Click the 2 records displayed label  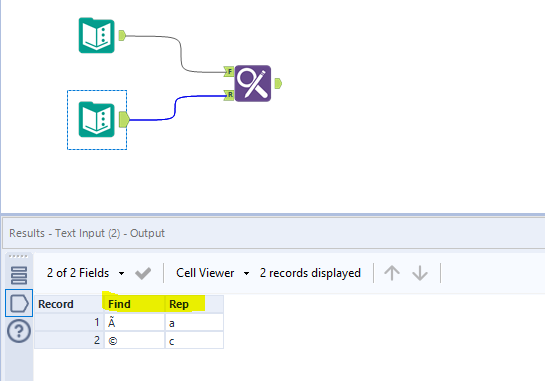[310, 273]
